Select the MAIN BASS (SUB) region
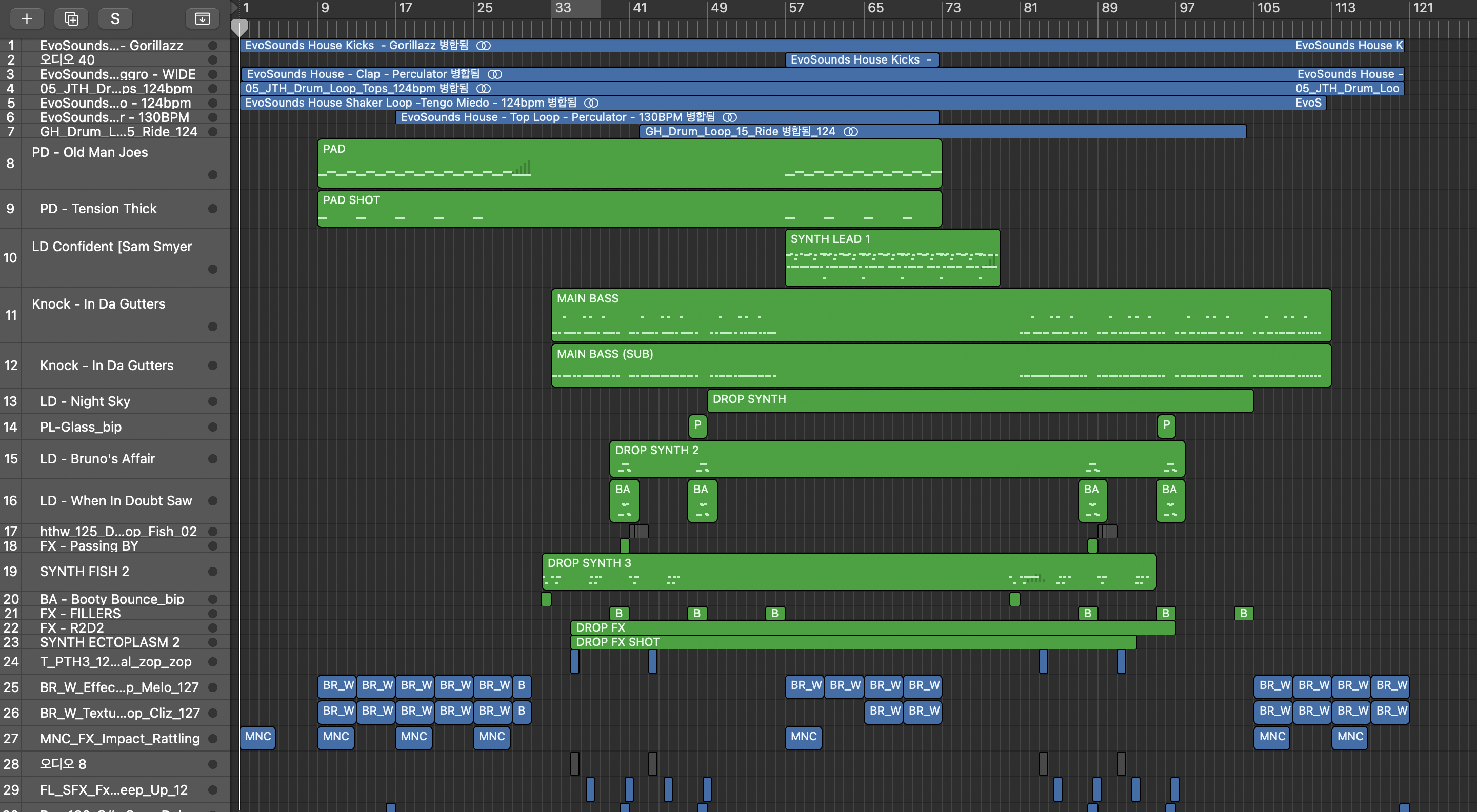Viewport: 1477px width, 812px height. 942,366
